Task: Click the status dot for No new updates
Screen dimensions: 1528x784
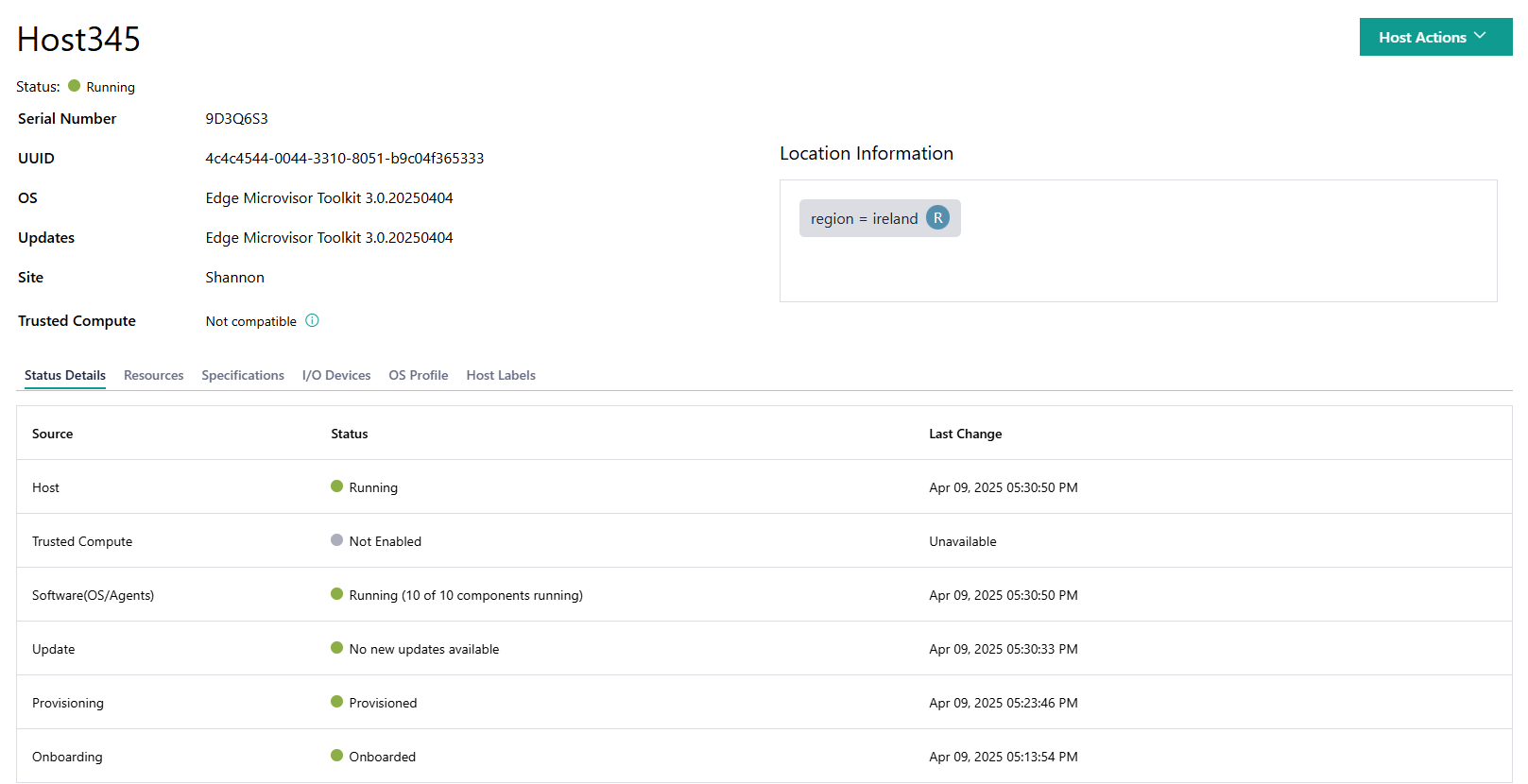Action: 336,648
